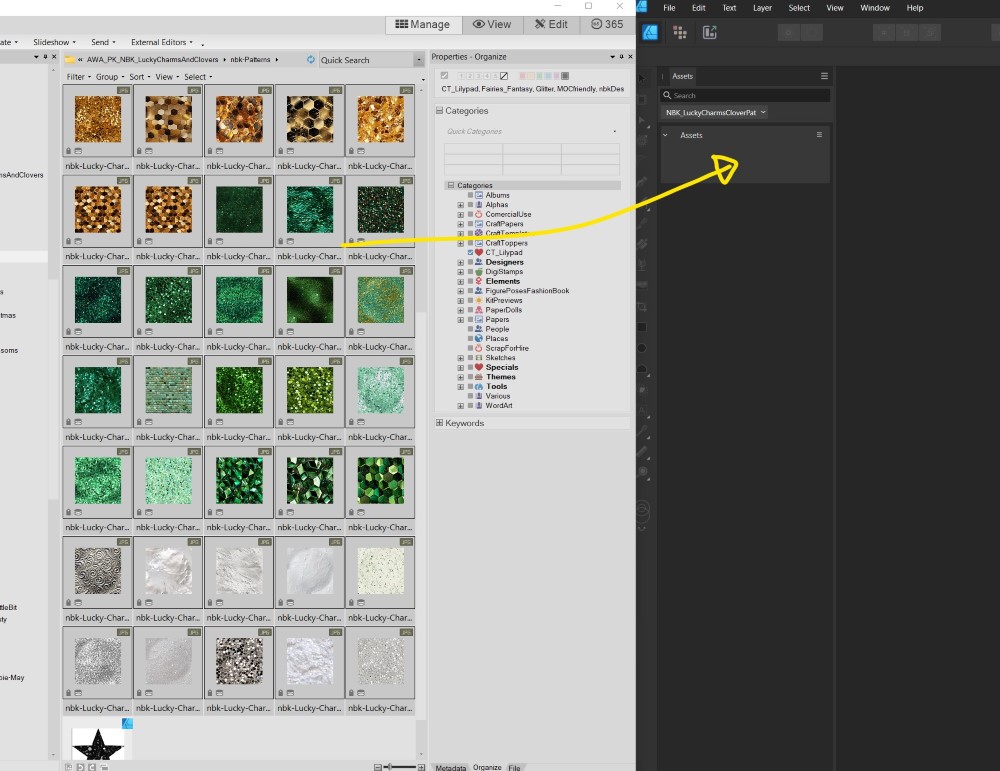
Task: Click the magnifier icon in Assets search
Action: tap(667, 95)
